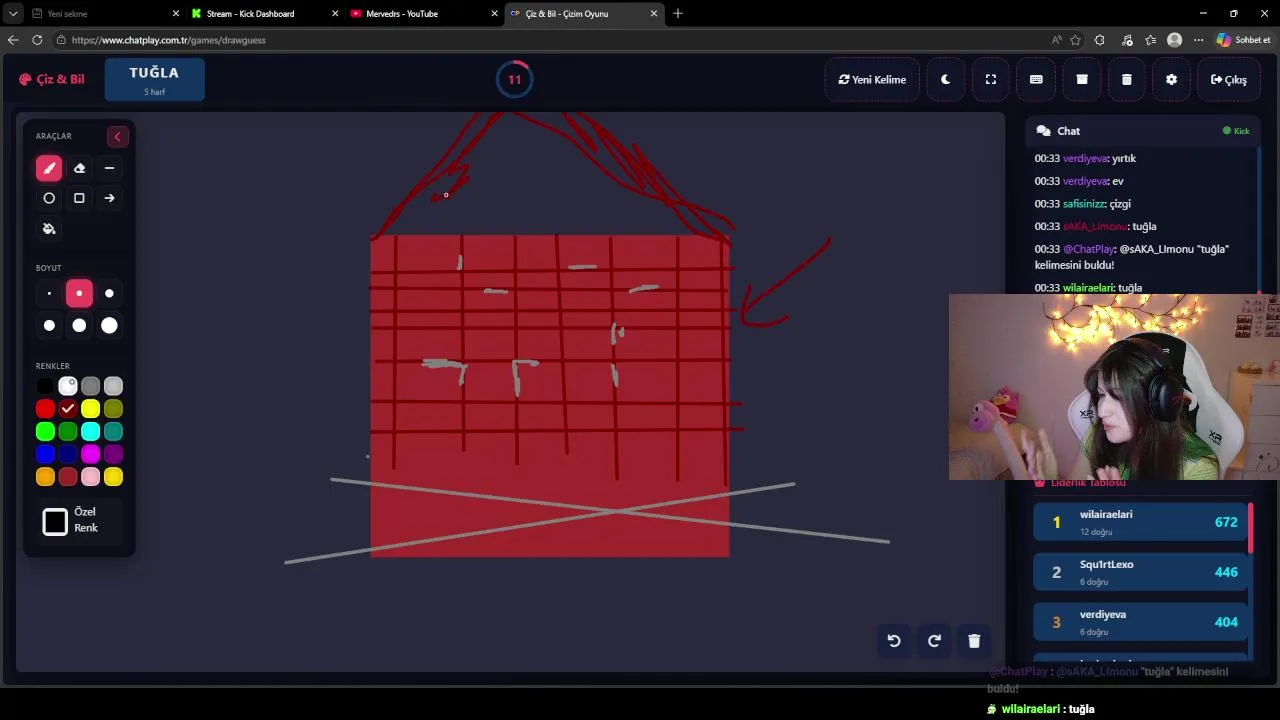Pick the light pink color swatch
This screenshot has width=1280, height=720.
pyautogui.click(x=91, y=478)
